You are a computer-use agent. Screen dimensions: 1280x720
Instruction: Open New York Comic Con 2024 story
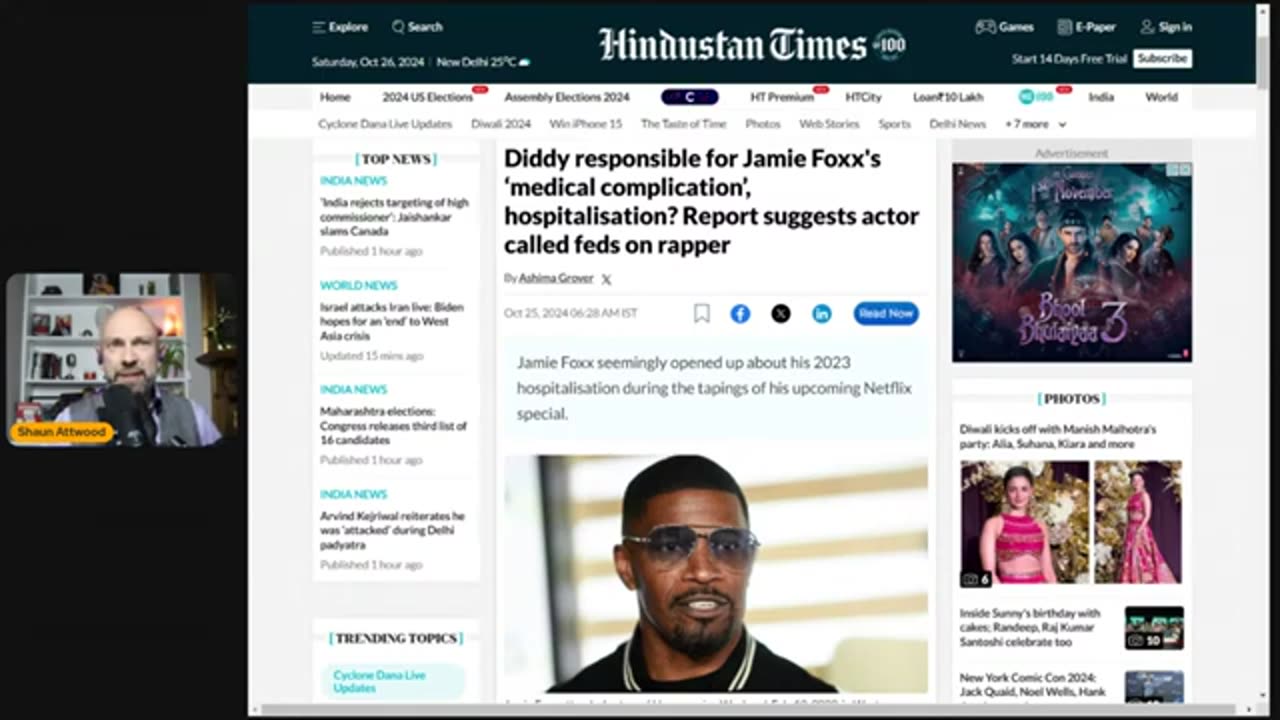click(x=1032, y=684)
